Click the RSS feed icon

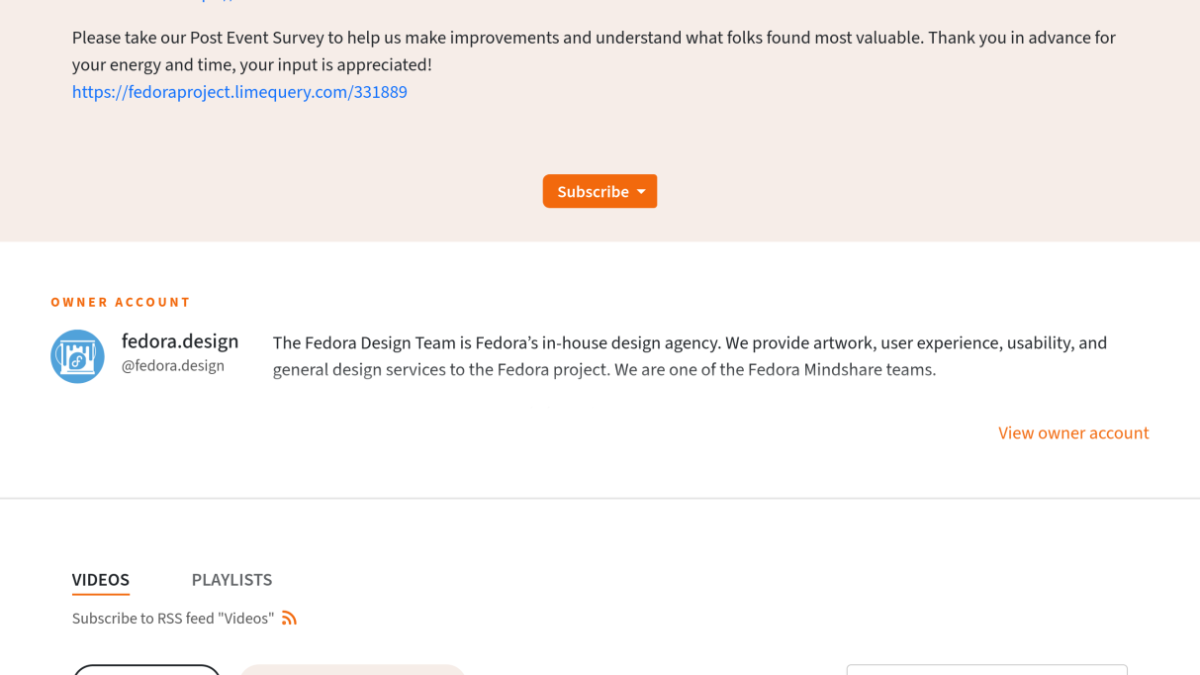point(289,618)
